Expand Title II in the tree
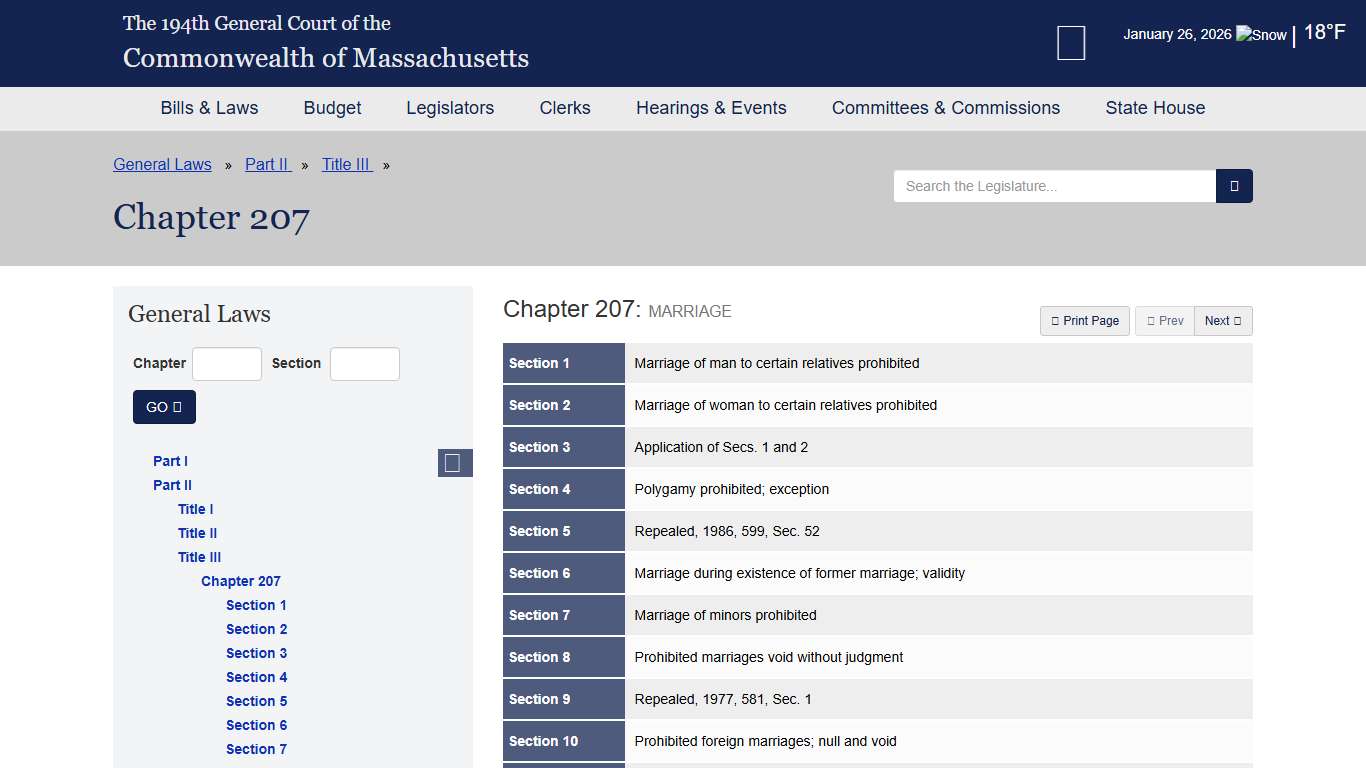This screenshot has width=1366, height=768. (x=197, y=533)
